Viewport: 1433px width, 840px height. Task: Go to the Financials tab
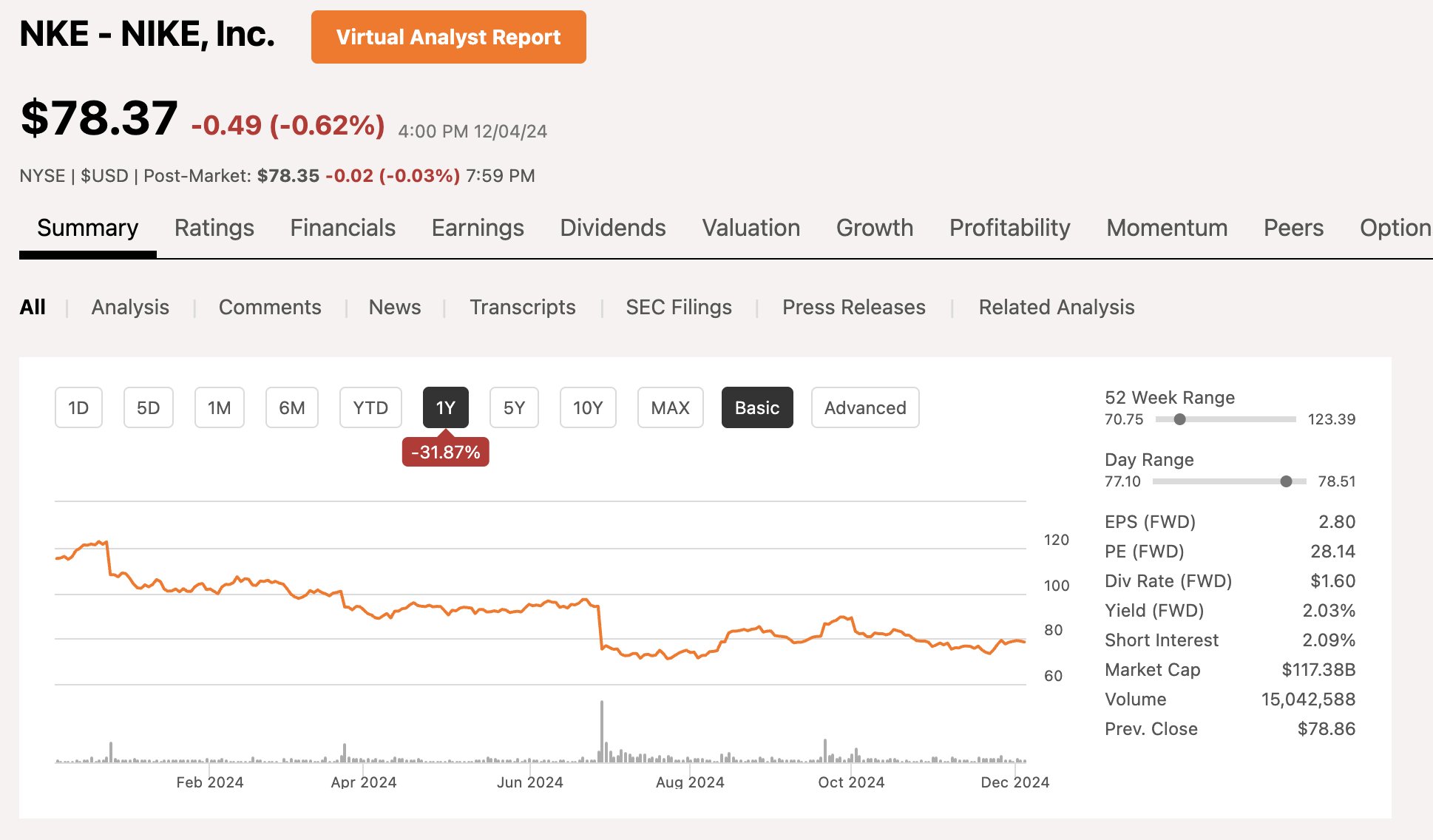342,228
